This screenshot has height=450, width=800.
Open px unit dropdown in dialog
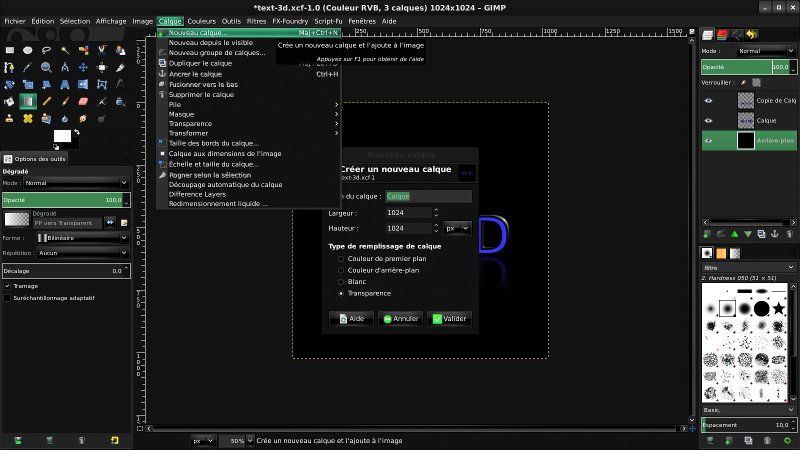click(x=457, y=228)
